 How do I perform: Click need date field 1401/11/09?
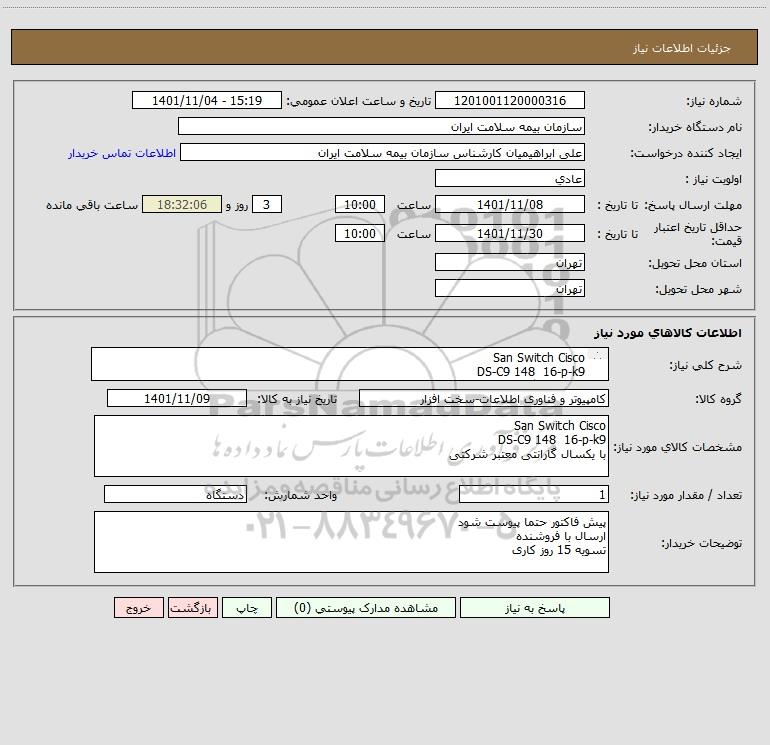tap(177, 398)
